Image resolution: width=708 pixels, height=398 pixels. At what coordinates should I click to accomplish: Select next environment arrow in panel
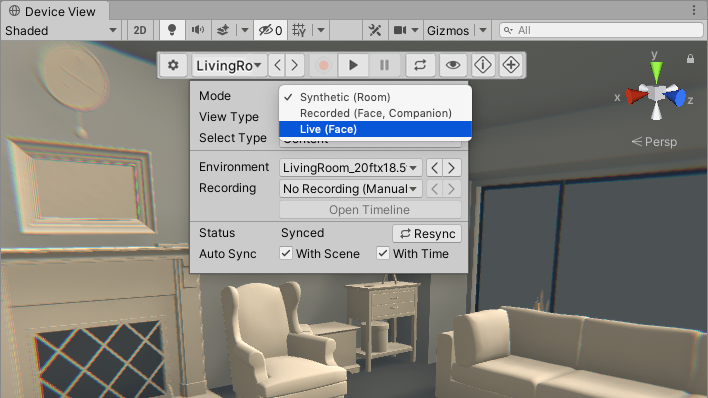[x=452, y=168]
